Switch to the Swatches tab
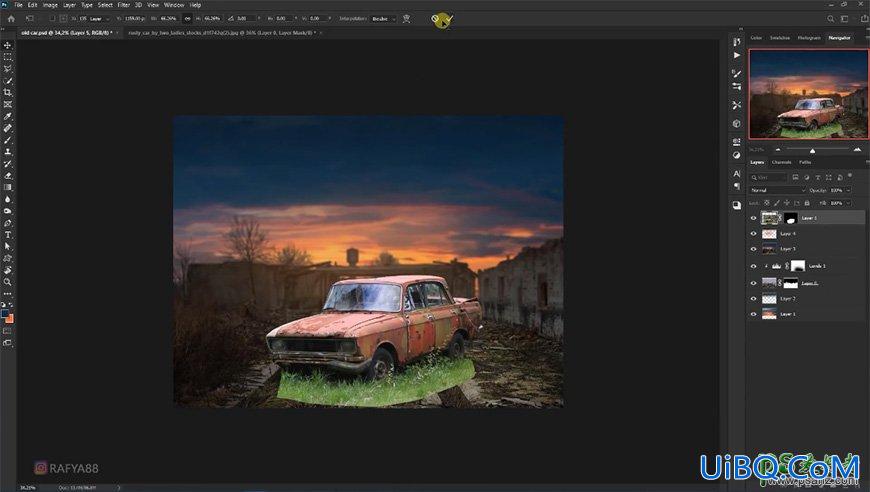870x492 pixels. coord(780,38)
